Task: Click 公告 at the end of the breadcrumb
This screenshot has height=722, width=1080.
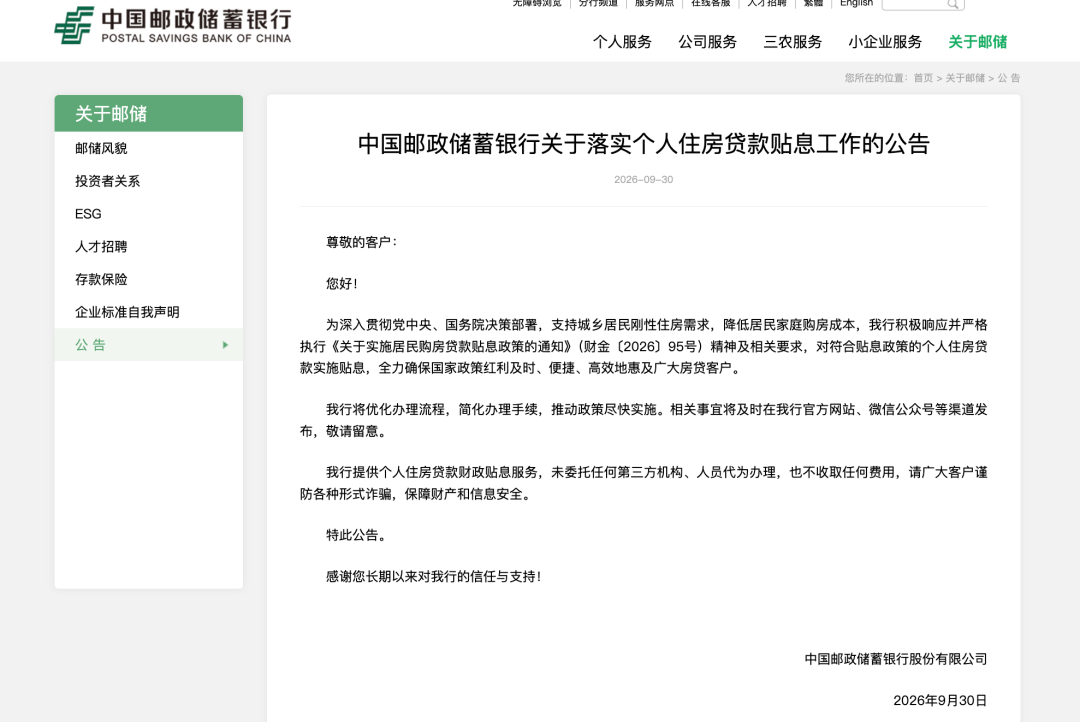Action: tap(1009, 78)
